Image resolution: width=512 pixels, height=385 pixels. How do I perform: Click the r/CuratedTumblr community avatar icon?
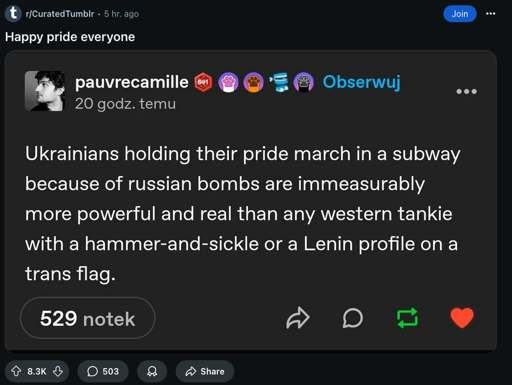[x=13, y=13]
